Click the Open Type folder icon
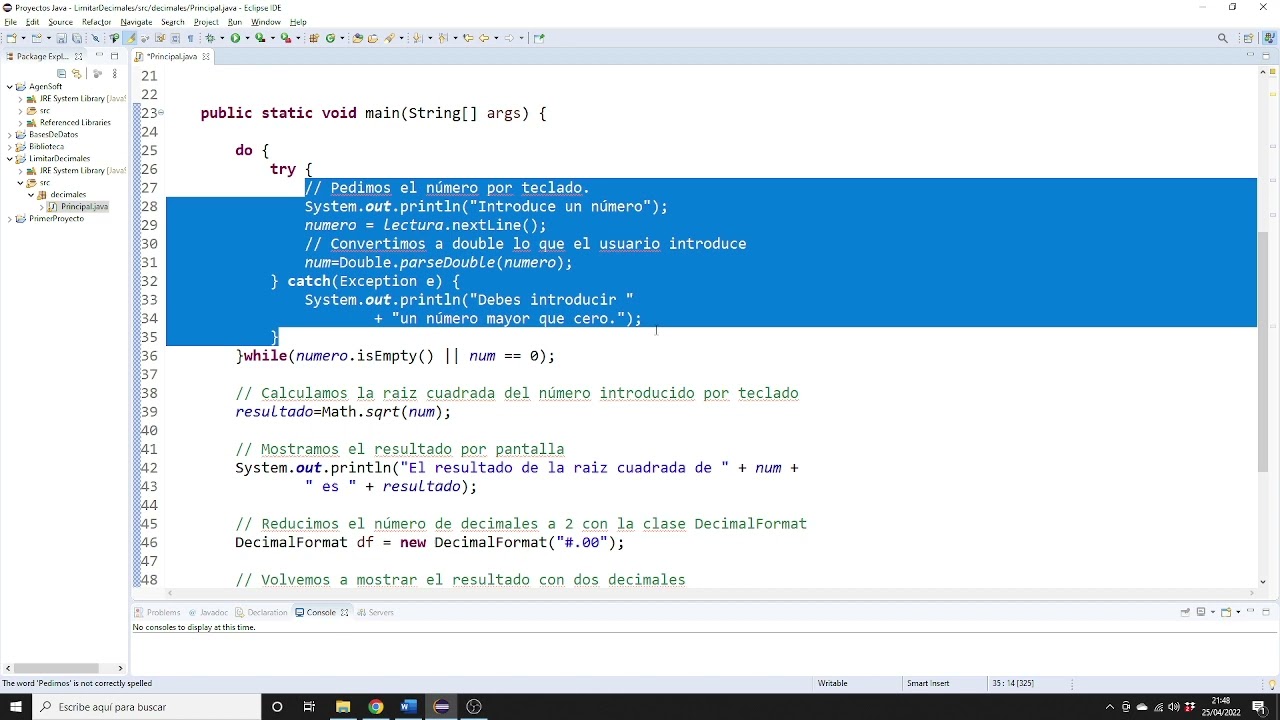This screenshot has height=720, width=1280. [x=358, y=38]
